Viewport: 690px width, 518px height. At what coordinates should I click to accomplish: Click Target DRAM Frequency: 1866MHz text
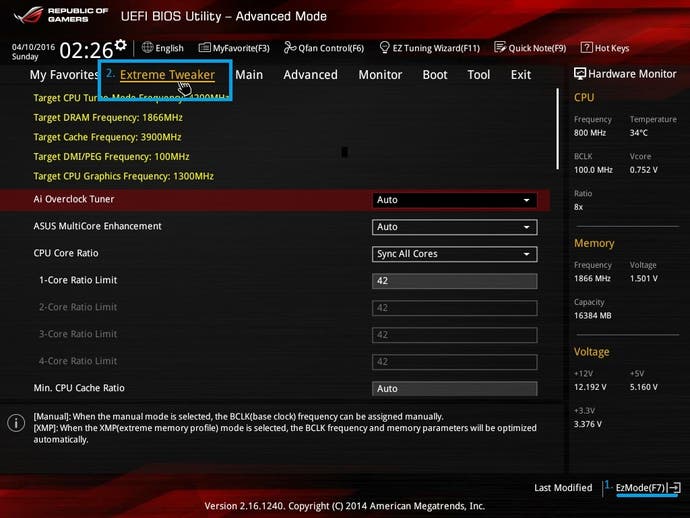click(108, 118)
